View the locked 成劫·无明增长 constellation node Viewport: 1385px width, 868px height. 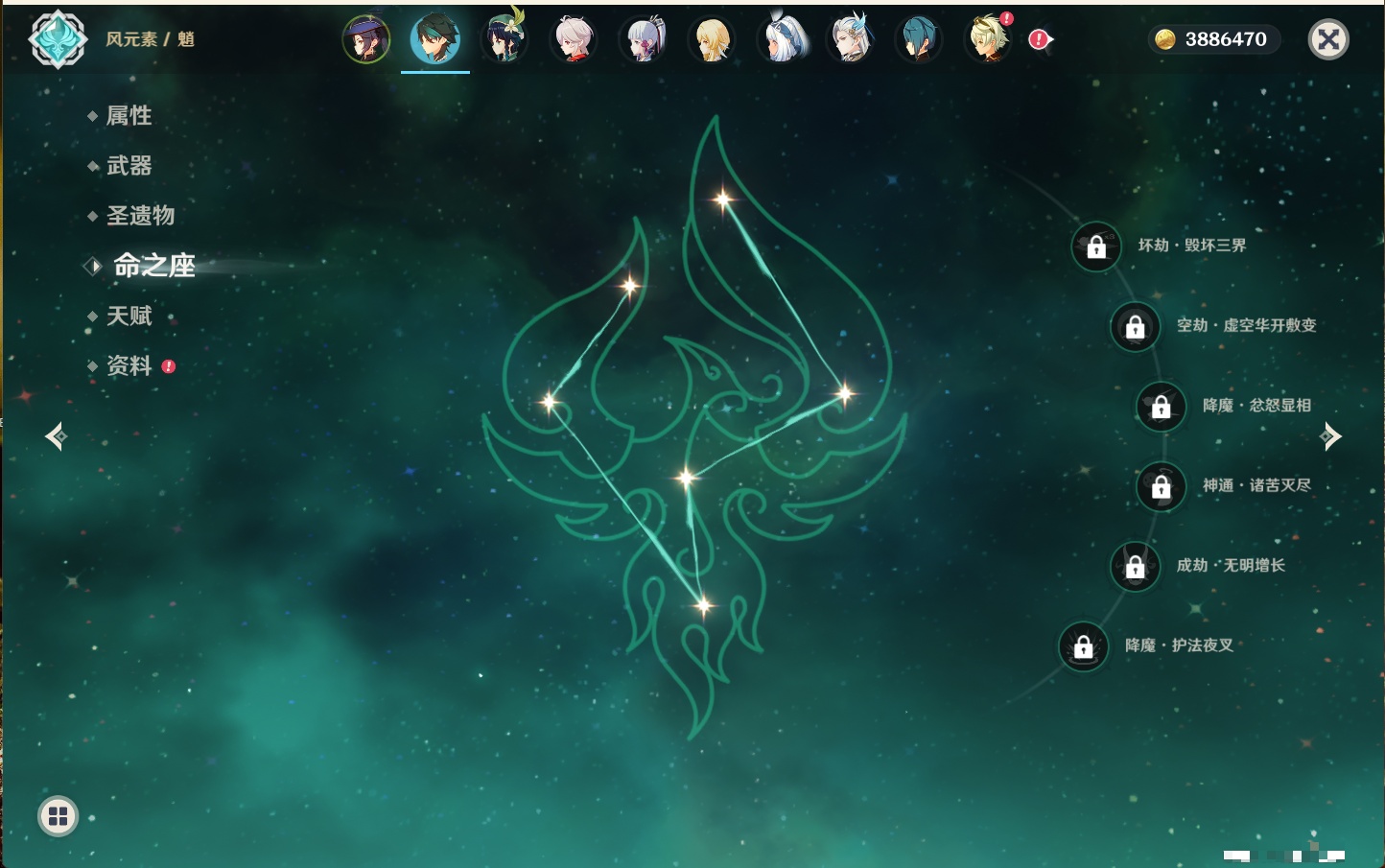tap(1136, 566)
